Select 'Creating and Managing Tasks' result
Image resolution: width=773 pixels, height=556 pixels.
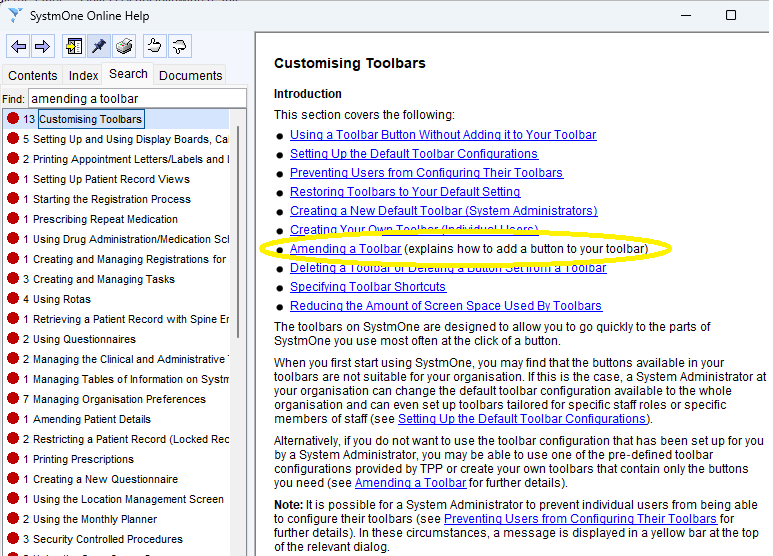[x=104, y=279]
